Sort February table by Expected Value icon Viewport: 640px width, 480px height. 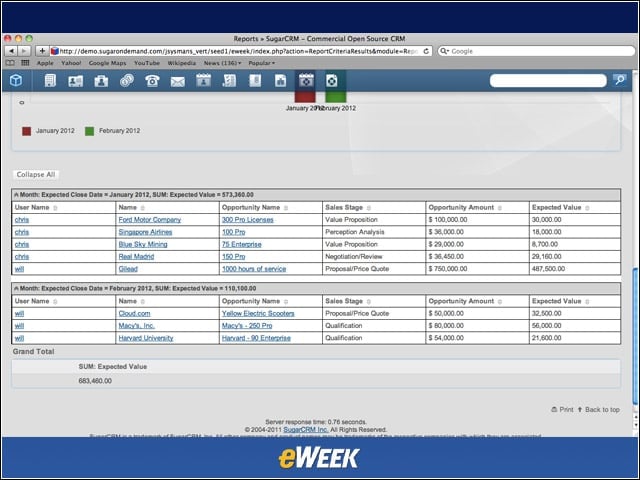(587, 302)
